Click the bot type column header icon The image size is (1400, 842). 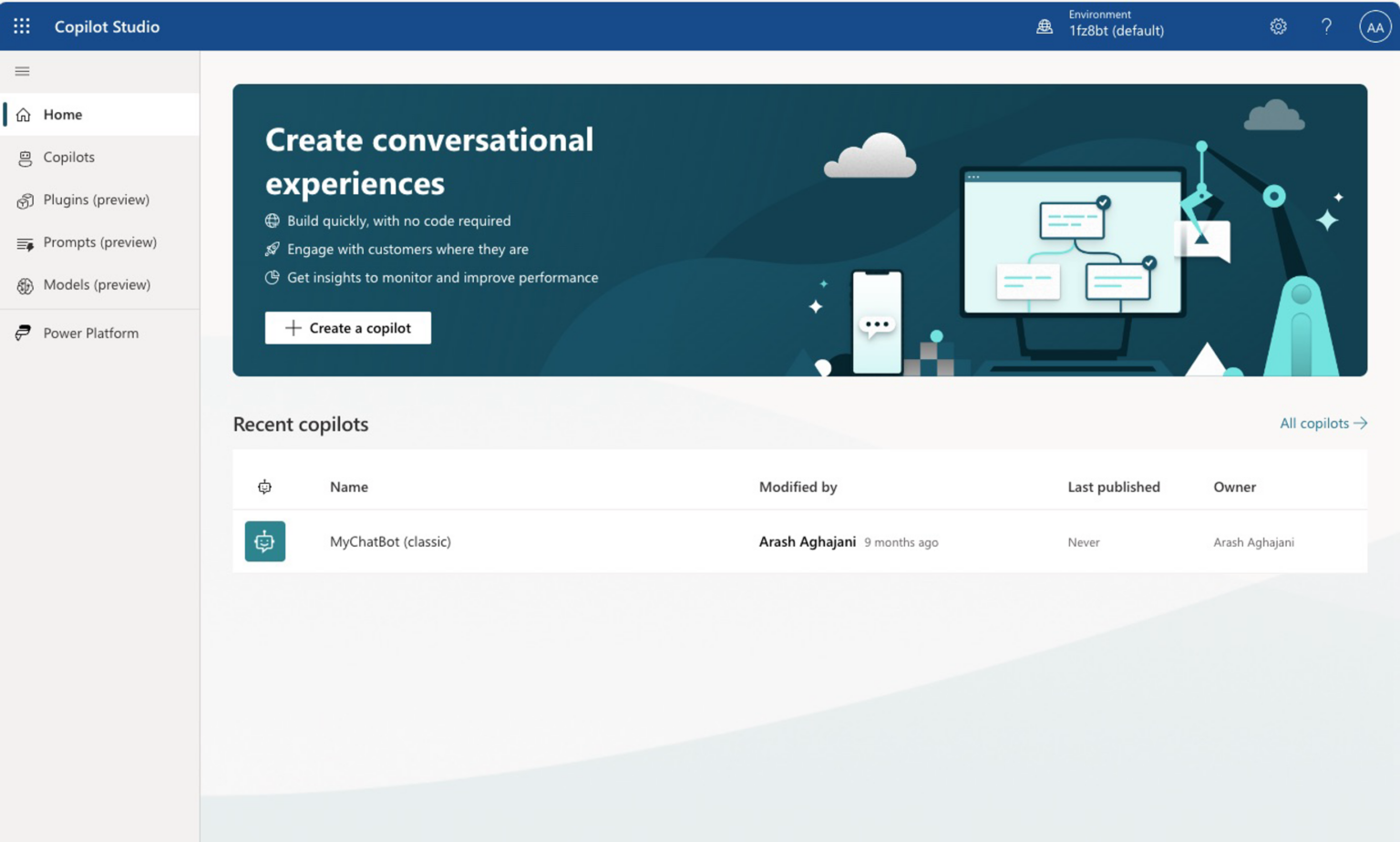click(264, 487)
